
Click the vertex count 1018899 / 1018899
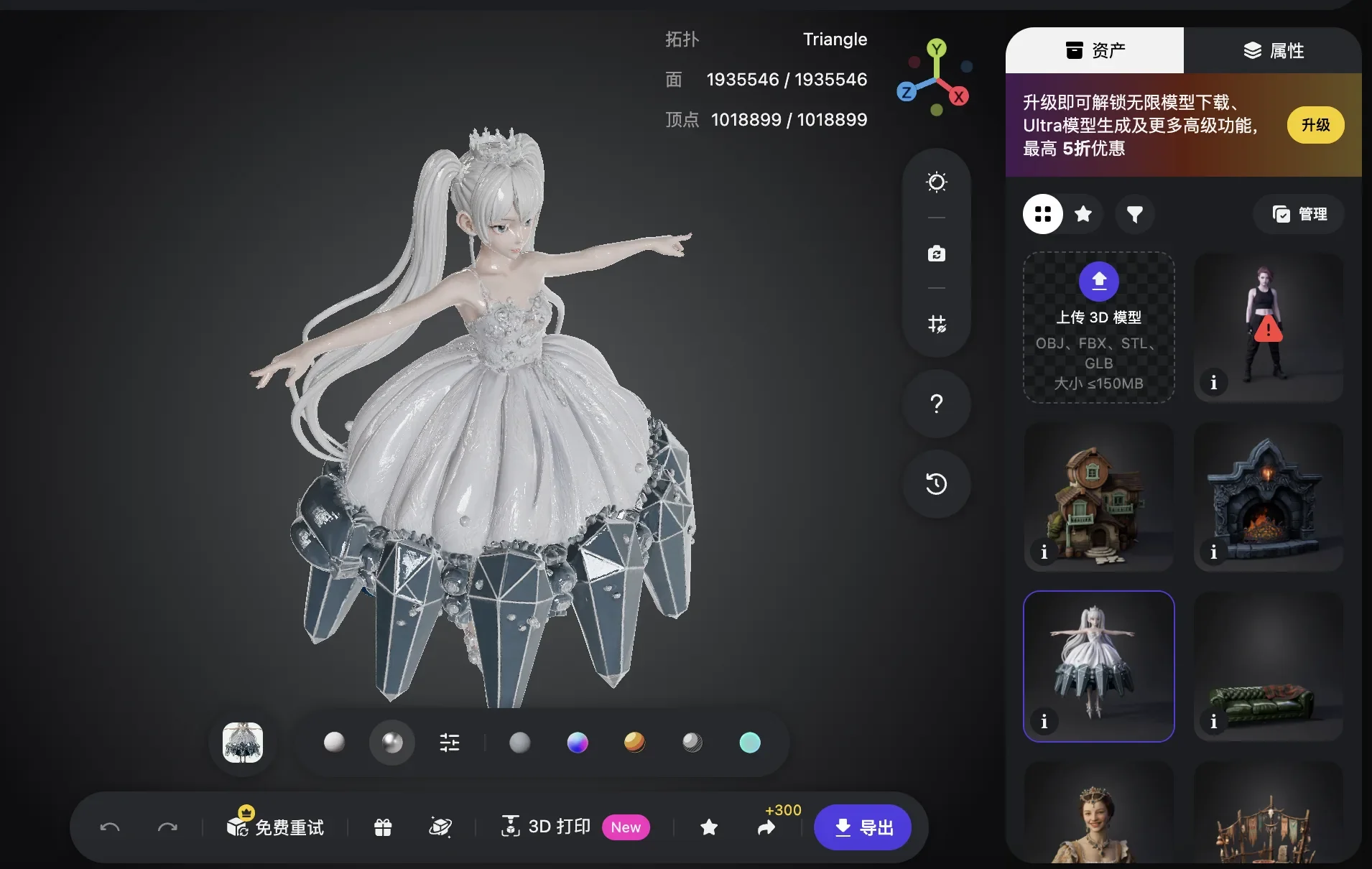click(x=789, y=119)
